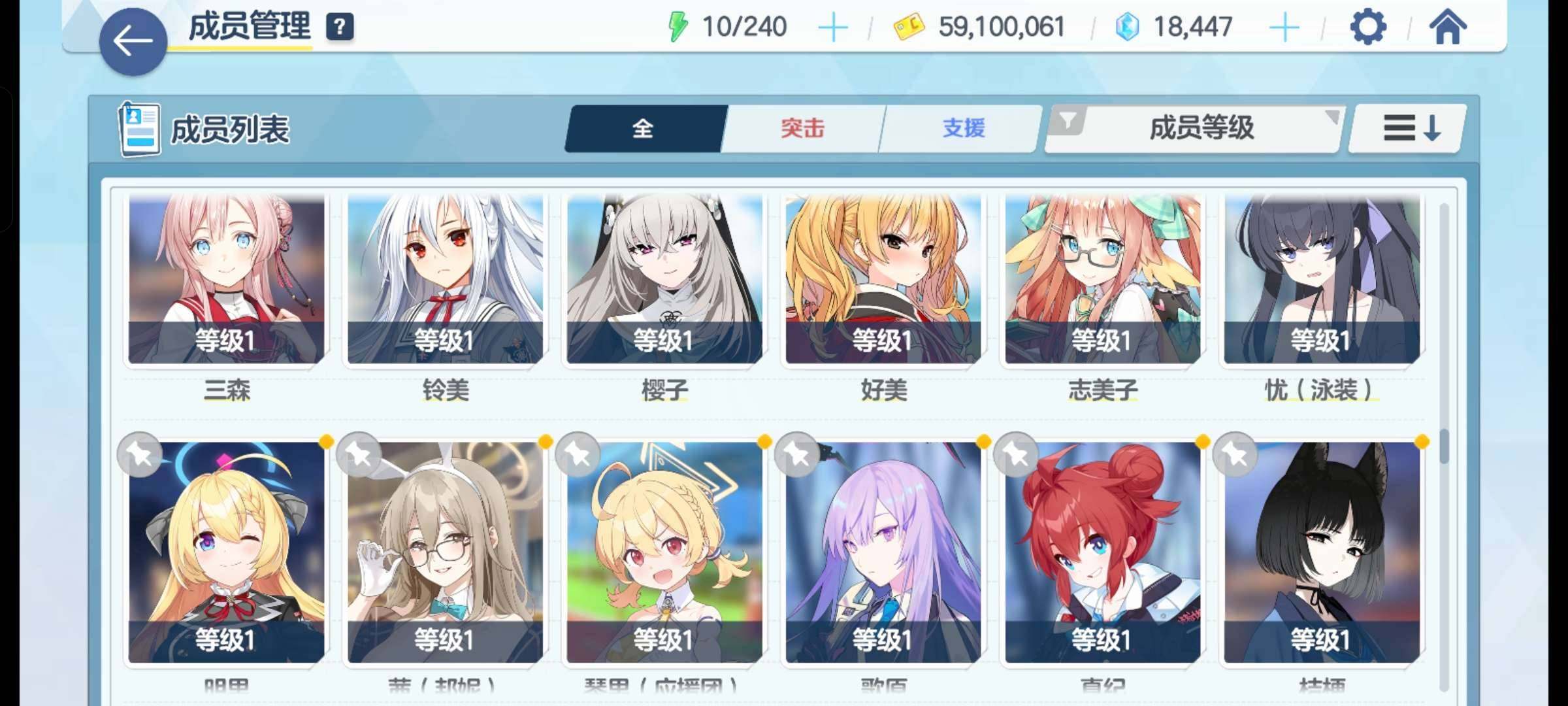Select the 全 tab

[643, 128]
